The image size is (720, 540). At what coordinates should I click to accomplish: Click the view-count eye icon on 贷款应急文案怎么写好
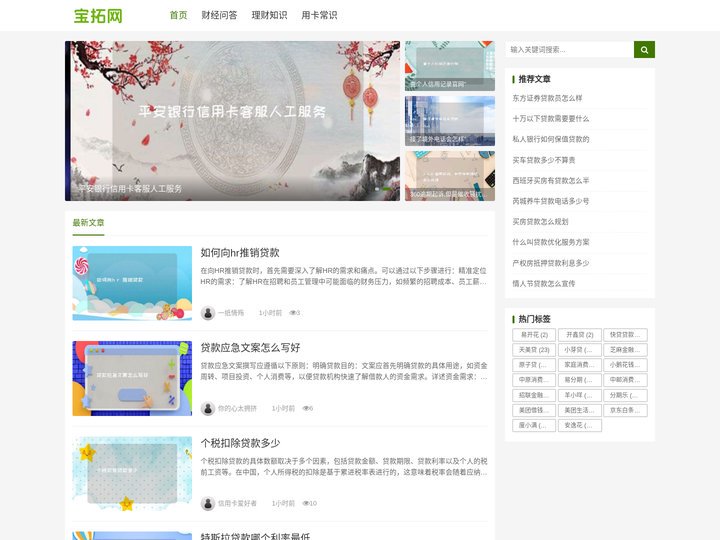tap(305, 408)
